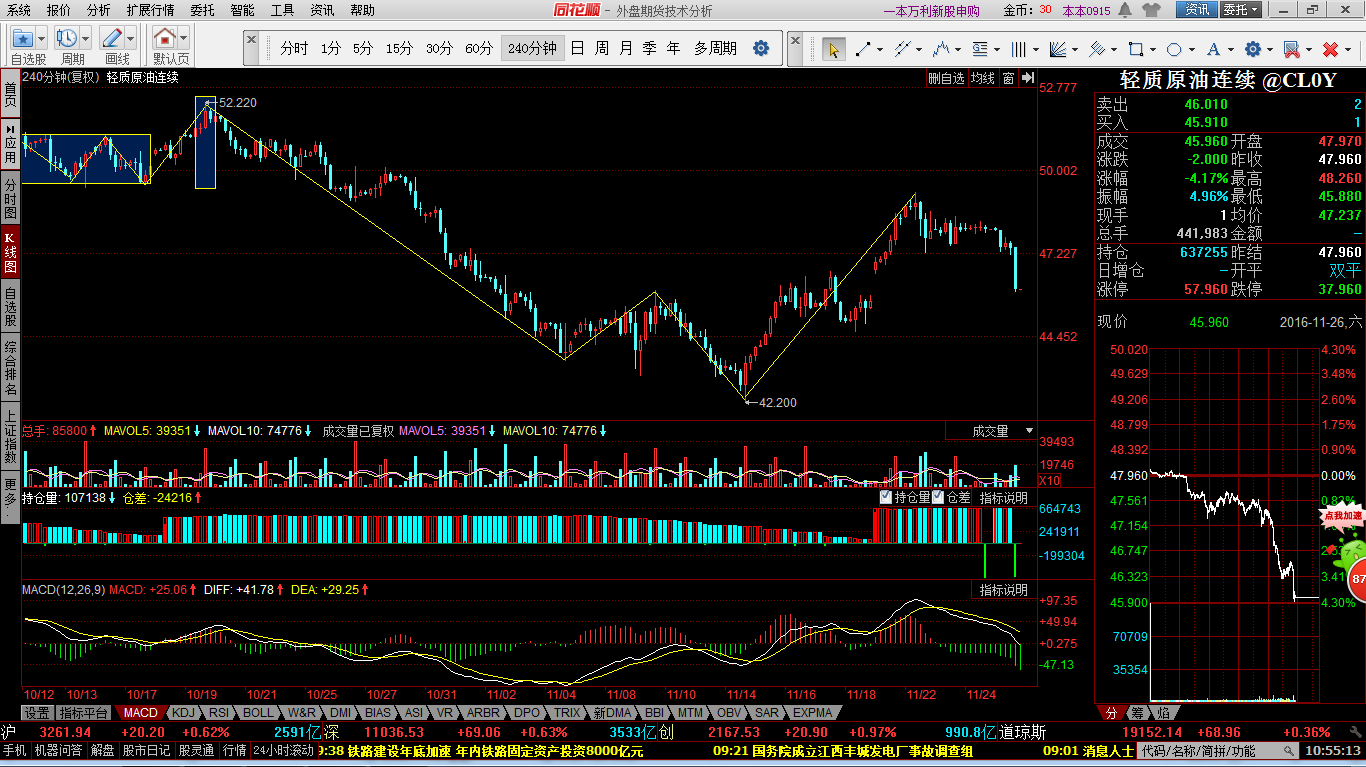Open the 周期 clock icon
Screen dimensions: 1366x767
tap(67, 39)
